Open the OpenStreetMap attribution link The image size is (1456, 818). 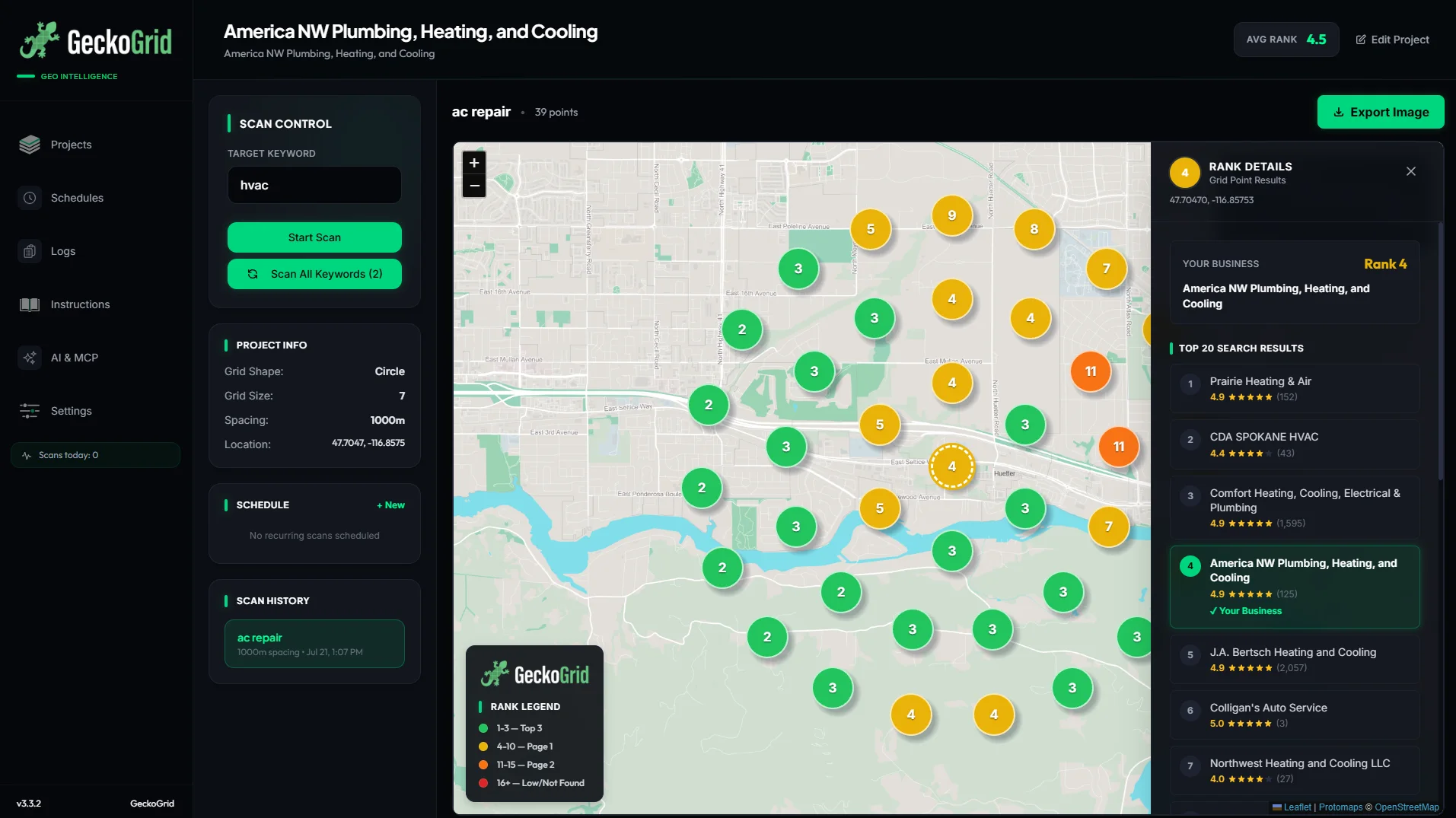click(1407, 807)
